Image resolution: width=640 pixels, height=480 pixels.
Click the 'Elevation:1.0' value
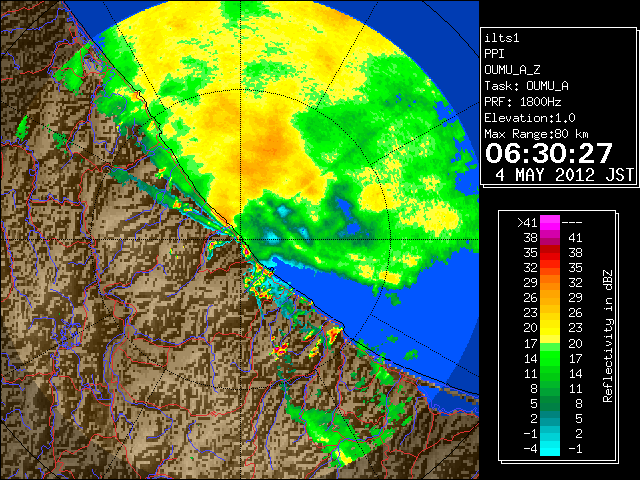point(530,118)
